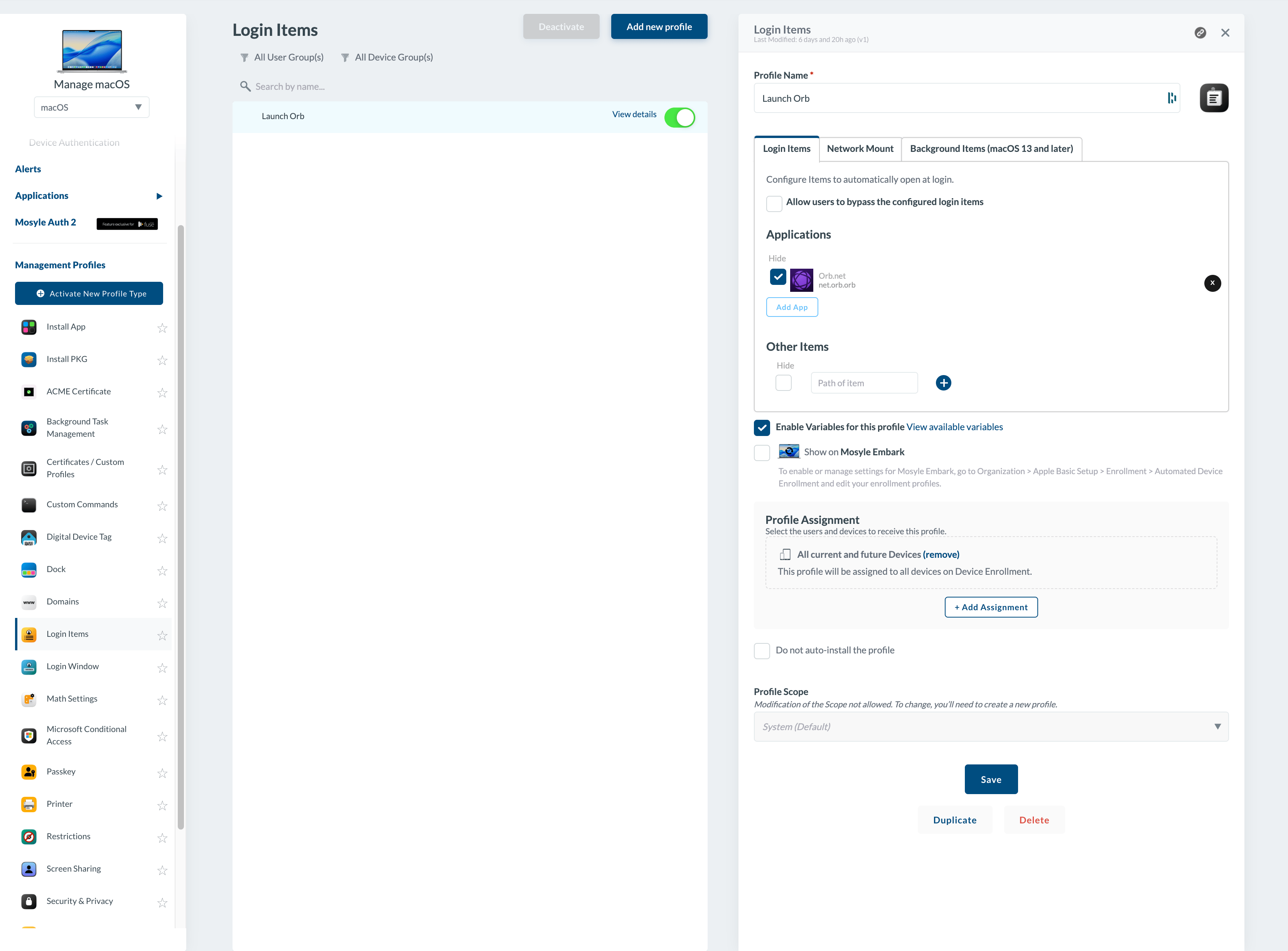Click the link icon in the profile header
Screen dimensions: 1288x951
coord(1200,33)
